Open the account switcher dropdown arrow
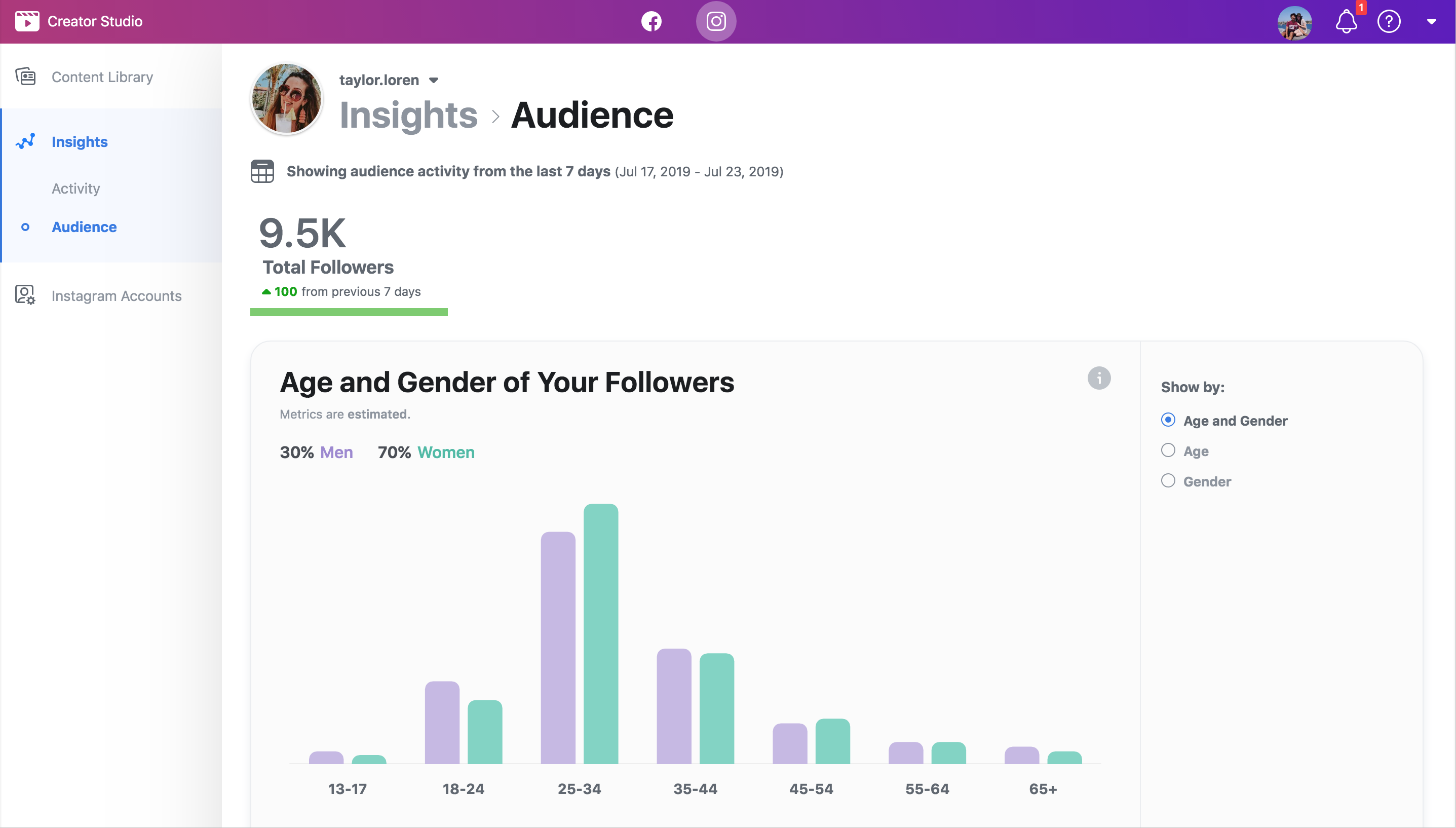The width and height of the screenshot is (1456, 828). coord(435,80)
